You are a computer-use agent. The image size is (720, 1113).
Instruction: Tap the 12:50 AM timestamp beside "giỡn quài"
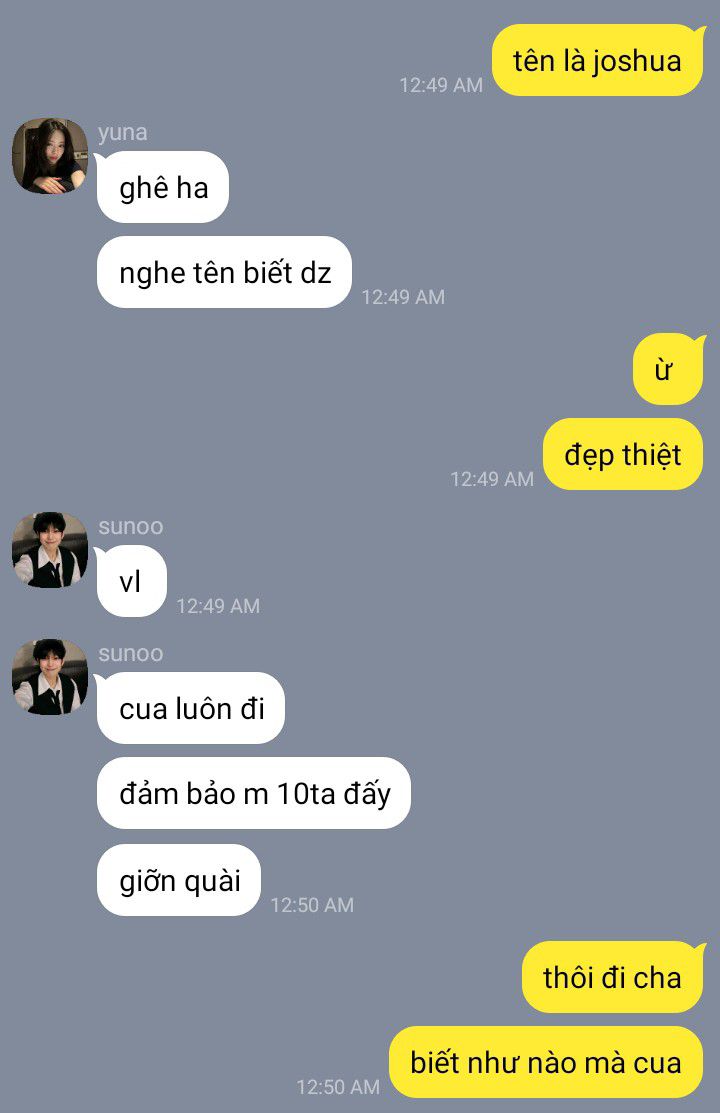(312, 905)
